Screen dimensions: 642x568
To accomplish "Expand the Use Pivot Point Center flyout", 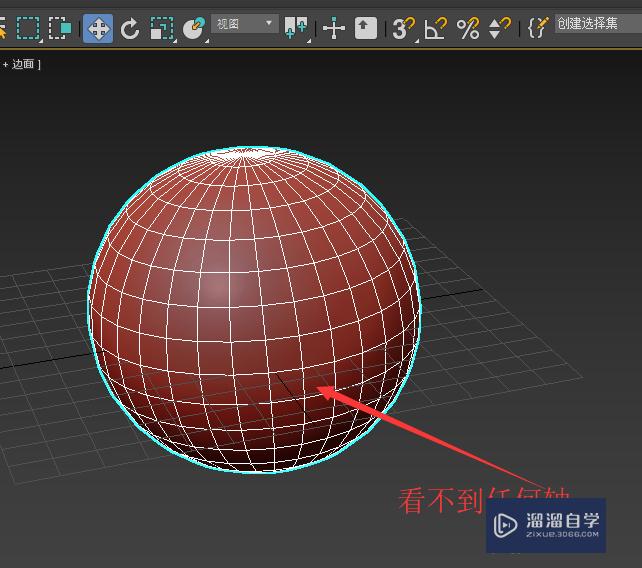I will (x=296, y=28).
